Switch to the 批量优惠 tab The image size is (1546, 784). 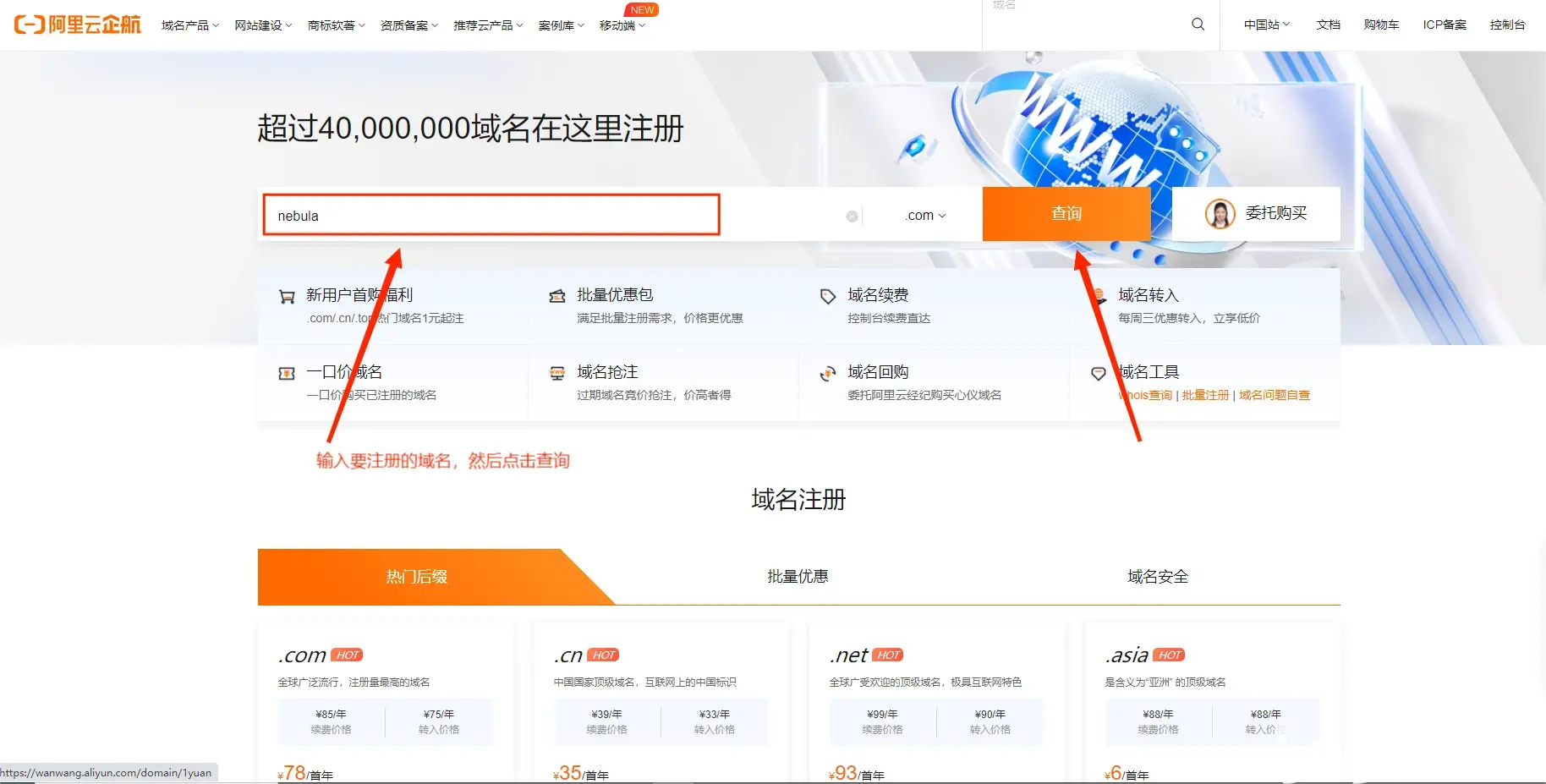tap(798, 577)
